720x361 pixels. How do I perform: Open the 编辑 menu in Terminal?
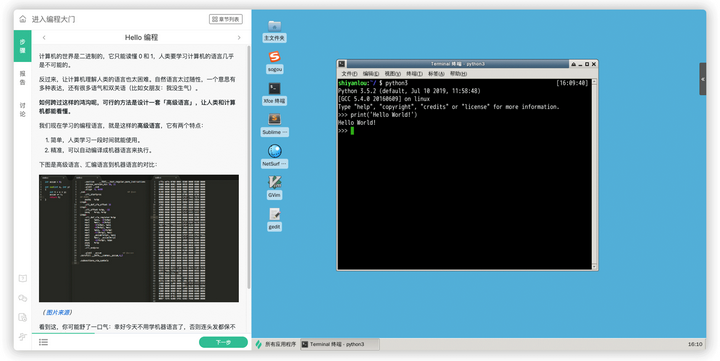(x=371, y=73)
